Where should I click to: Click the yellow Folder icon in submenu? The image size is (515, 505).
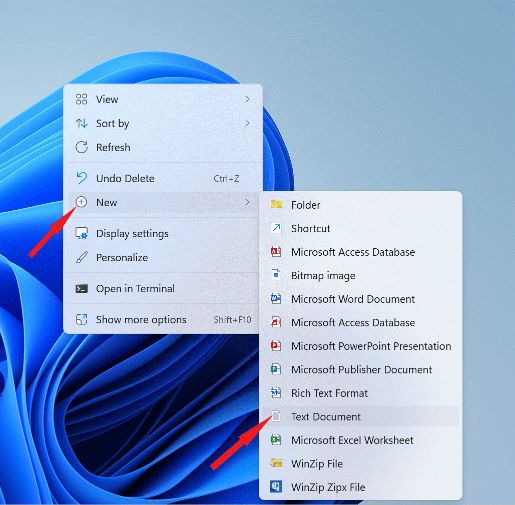pos(276,204)
